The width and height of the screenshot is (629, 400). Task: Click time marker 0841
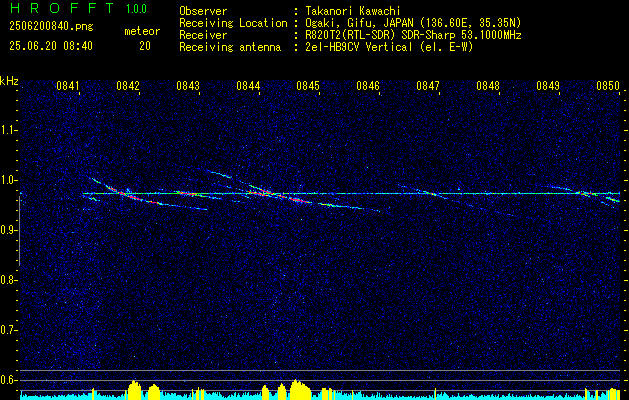coord(67,86)
